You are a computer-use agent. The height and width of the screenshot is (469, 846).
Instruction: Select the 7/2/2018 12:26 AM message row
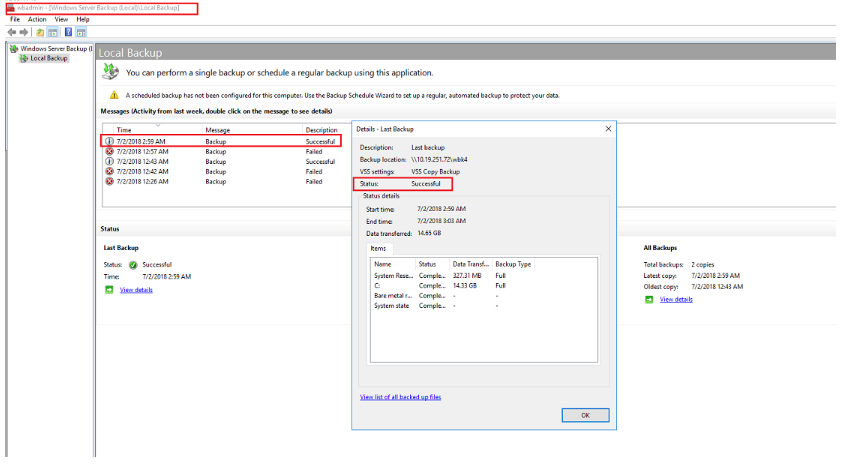pos(221,181)
